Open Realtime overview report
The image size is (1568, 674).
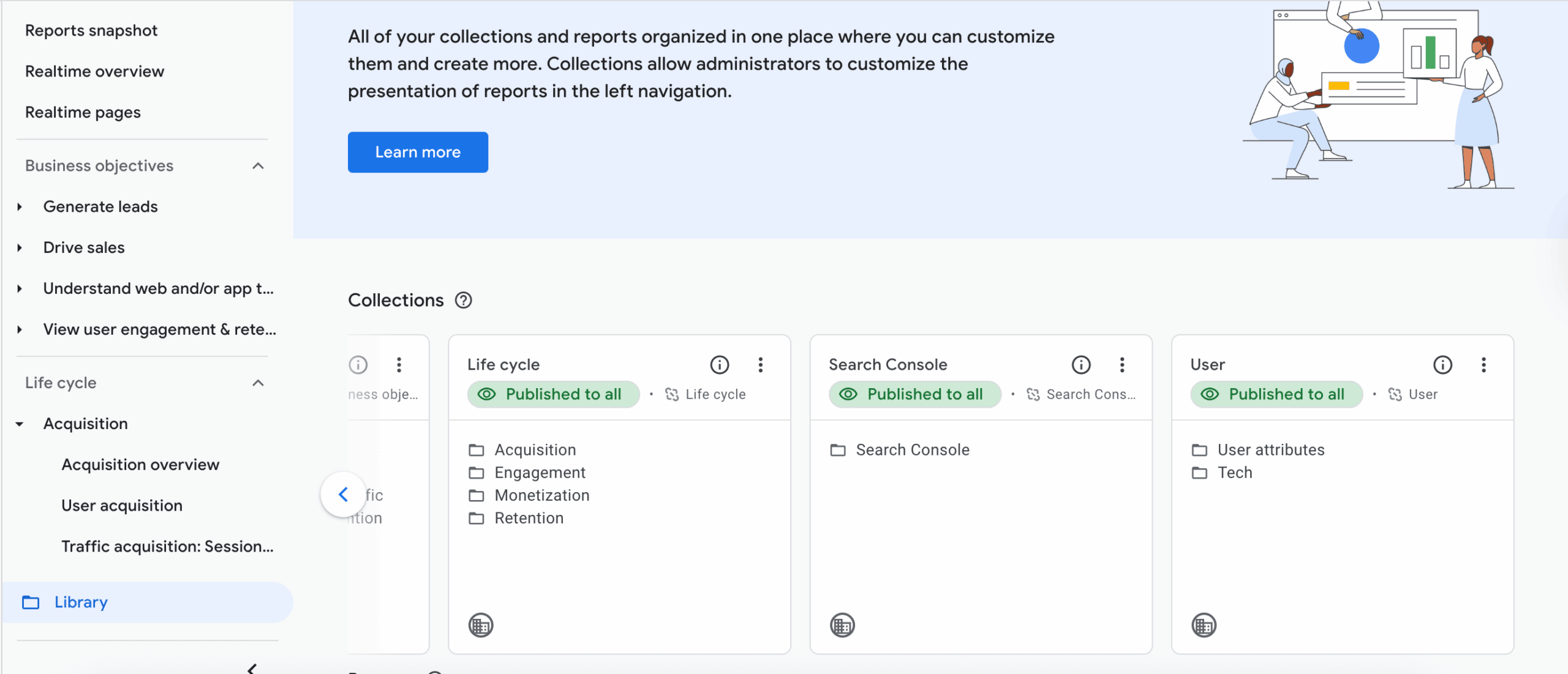tap(94, 72)
